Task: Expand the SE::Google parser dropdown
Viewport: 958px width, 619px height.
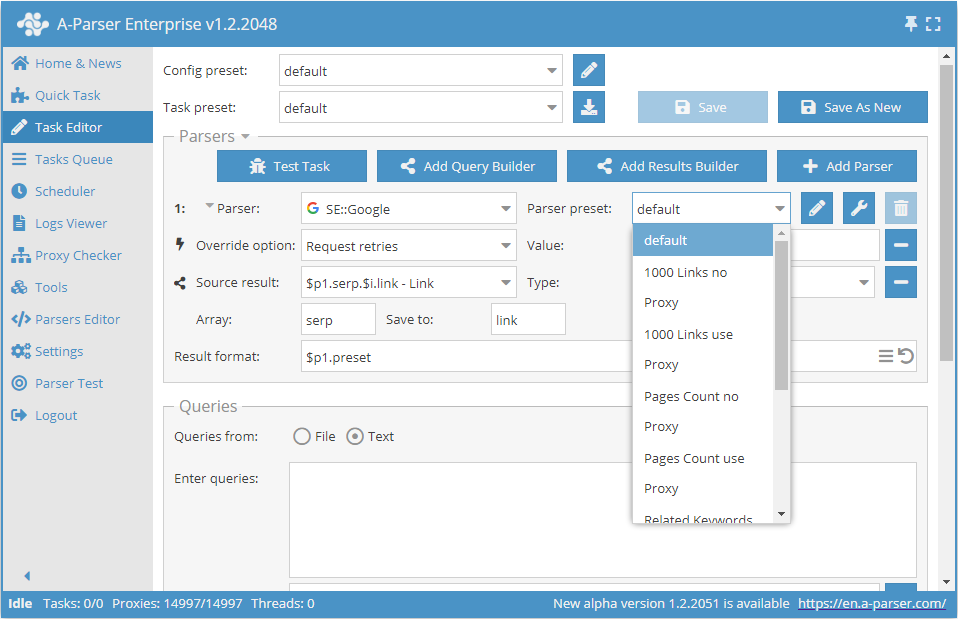Action: point(506,209)
